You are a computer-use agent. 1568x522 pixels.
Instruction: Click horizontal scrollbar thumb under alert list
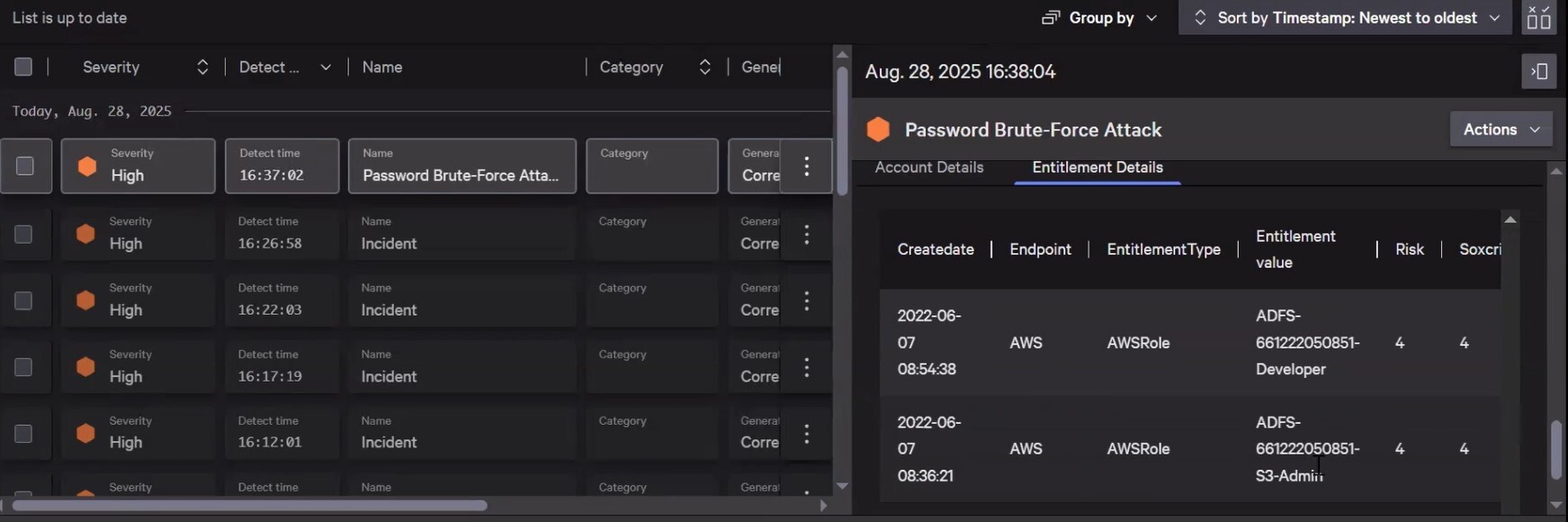click(x=250, y=506)
